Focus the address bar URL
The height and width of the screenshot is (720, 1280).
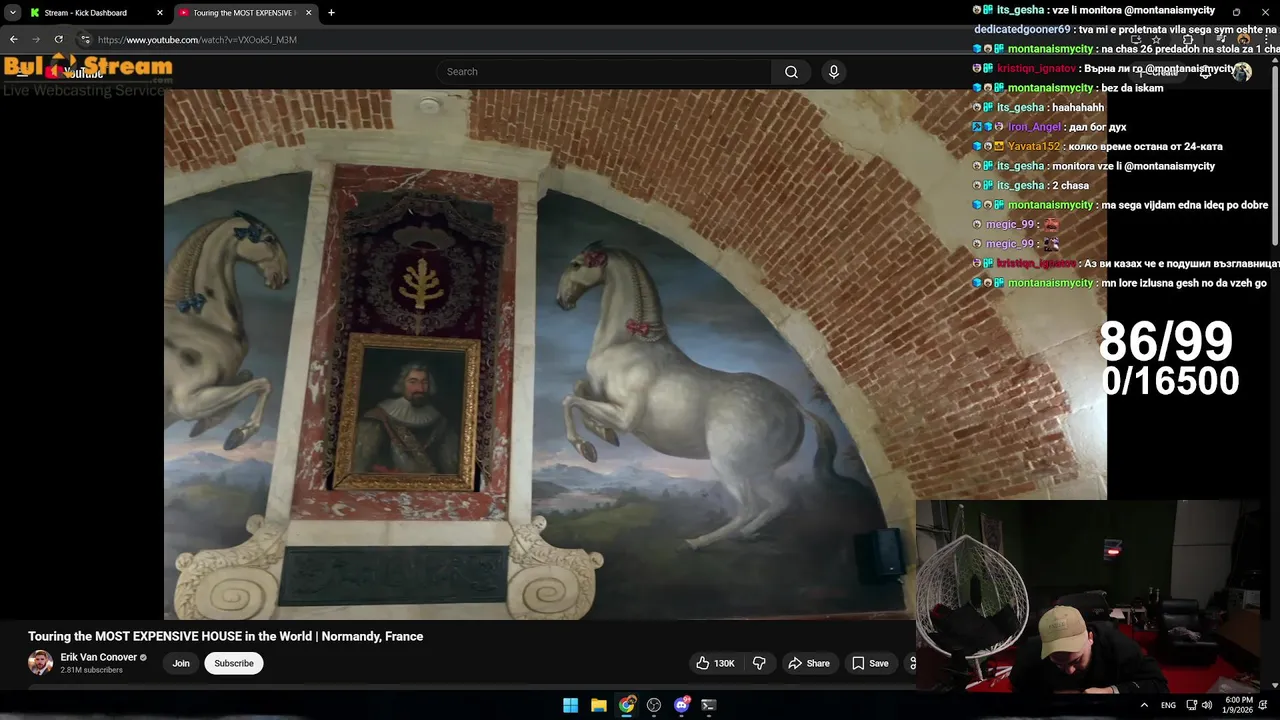(197, 40)
